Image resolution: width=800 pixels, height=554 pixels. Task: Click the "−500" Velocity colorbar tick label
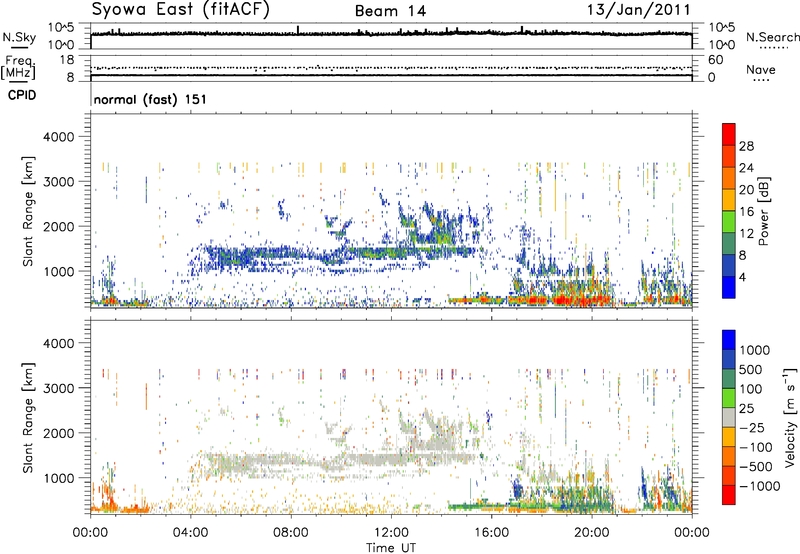[756, 467]
